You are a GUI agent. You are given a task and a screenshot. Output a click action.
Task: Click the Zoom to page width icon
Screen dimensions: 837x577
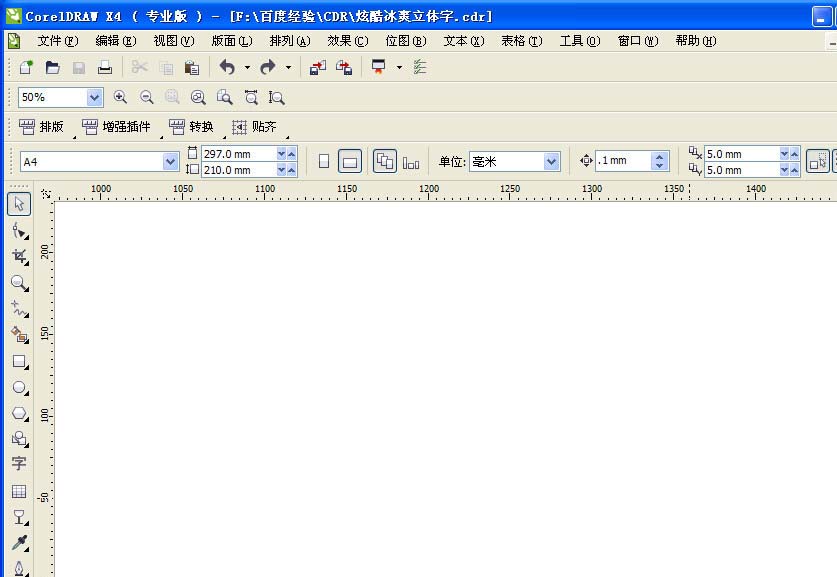[x=251, y=97]
